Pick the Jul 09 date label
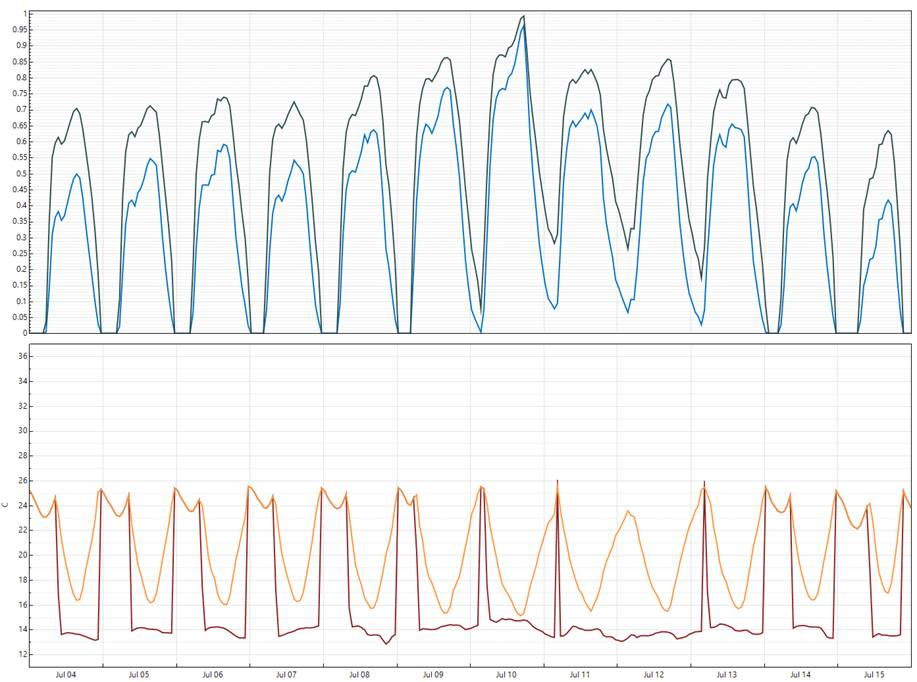The image size is (917, 682). click(x=433, y=674)
